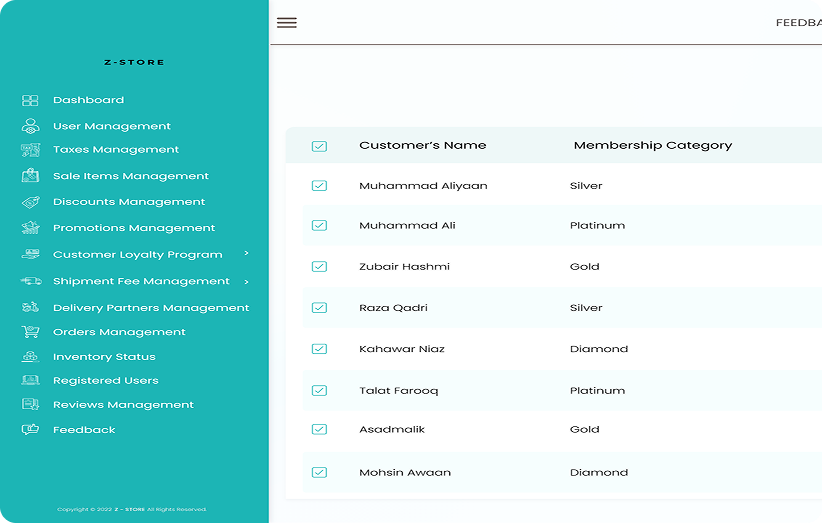Click the User Management icon
The height and width of the screenshot is (523, 822).
tap(30, 126)
